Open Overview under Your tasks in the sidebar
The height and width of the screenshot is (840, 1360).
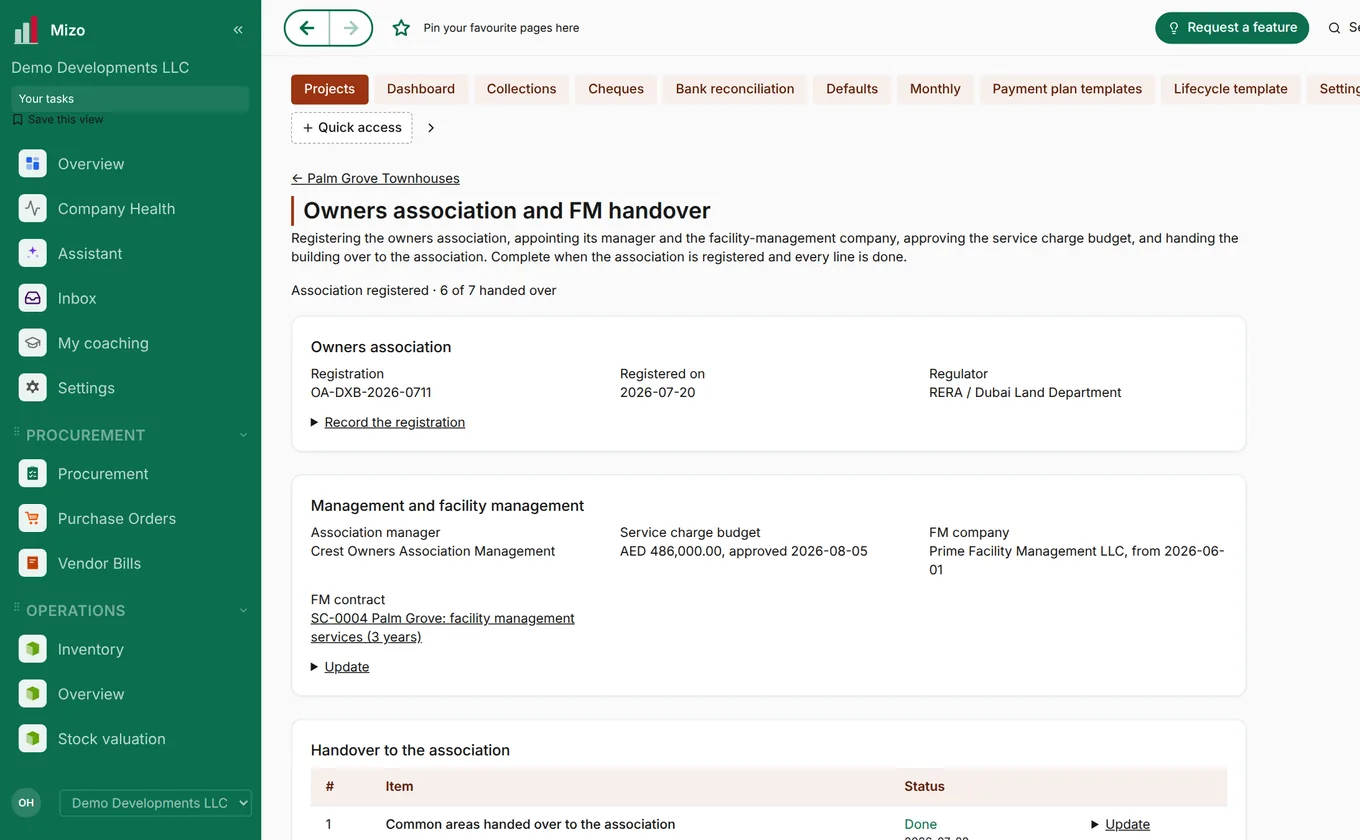click(130, 164)
